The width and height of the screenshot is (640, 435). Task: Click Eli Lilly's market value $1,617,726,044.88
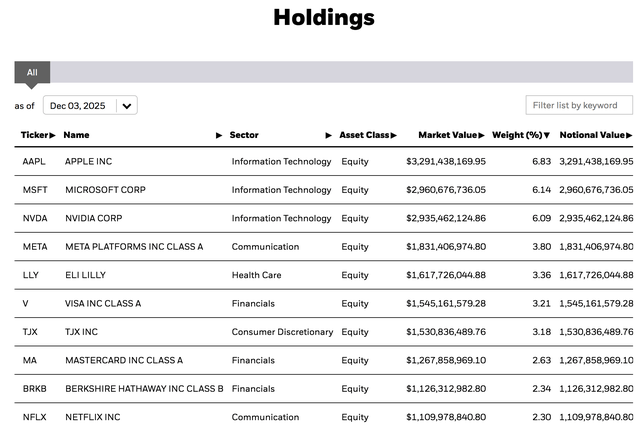[446, 275]
